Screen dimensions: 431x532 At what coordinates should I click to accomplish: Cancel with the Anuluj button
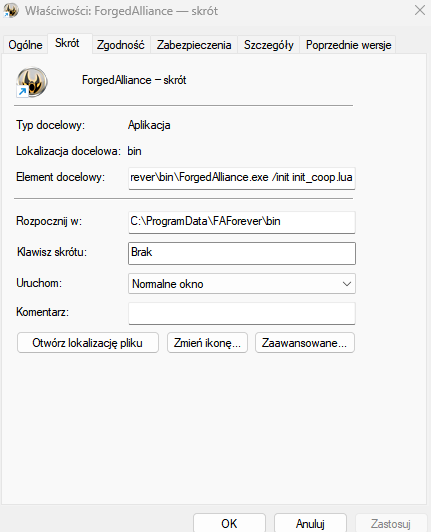[310, 523]
